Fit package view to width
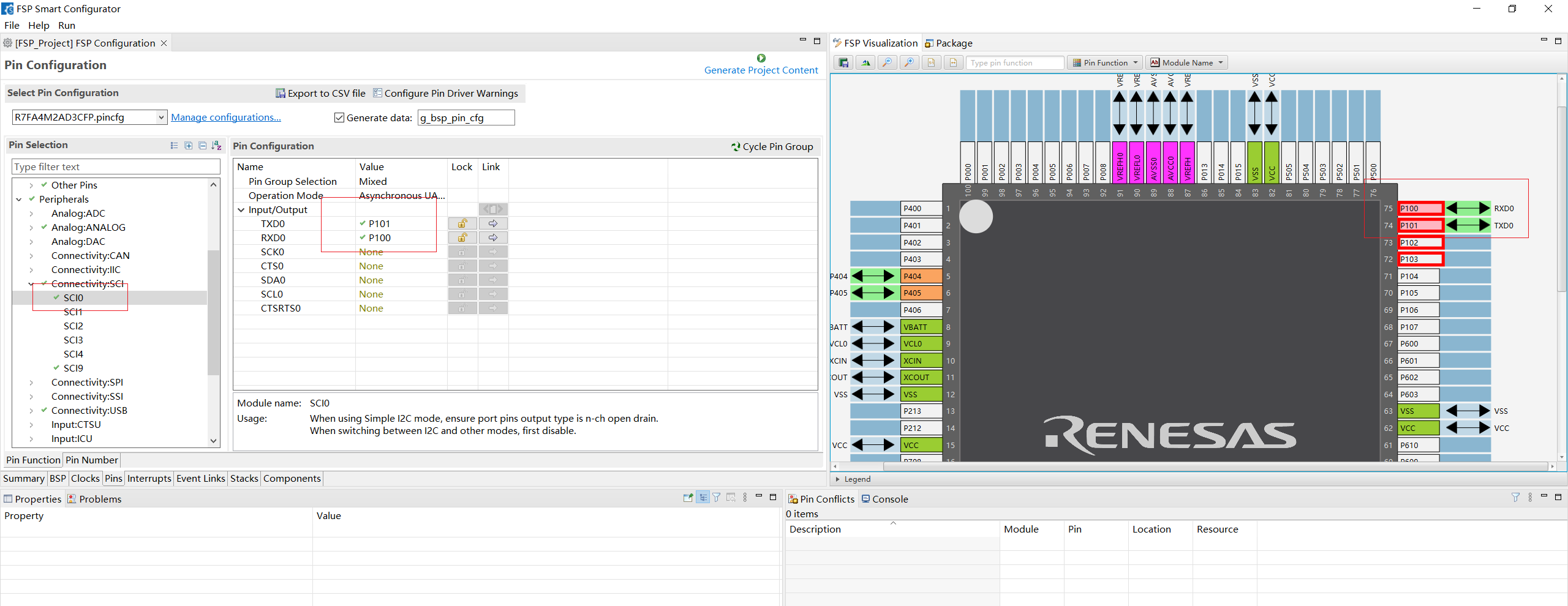This screenshot has width=1568, height=606. [x=954, y=62]
